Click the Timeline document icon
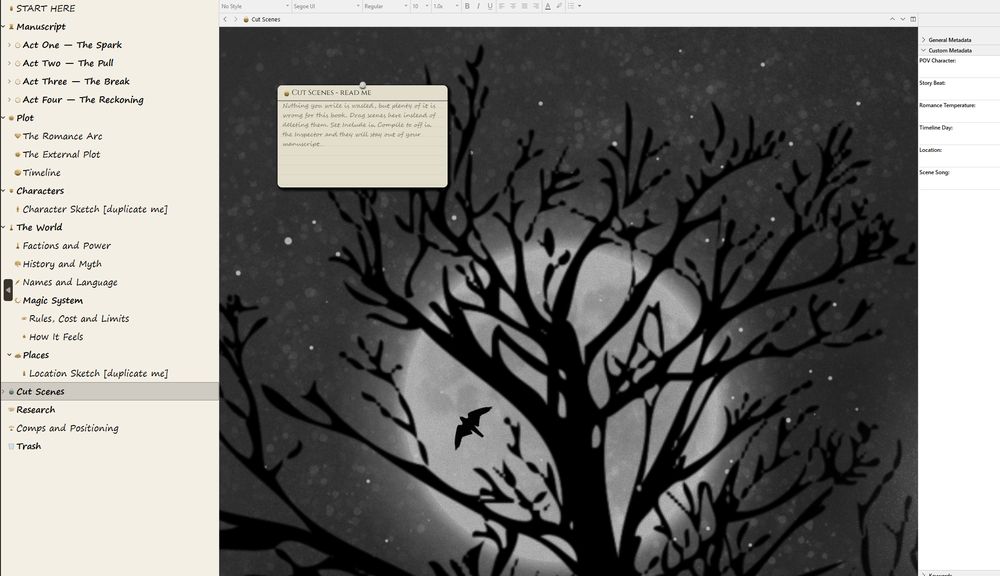 pyautogui.click(x=18, y=173)
